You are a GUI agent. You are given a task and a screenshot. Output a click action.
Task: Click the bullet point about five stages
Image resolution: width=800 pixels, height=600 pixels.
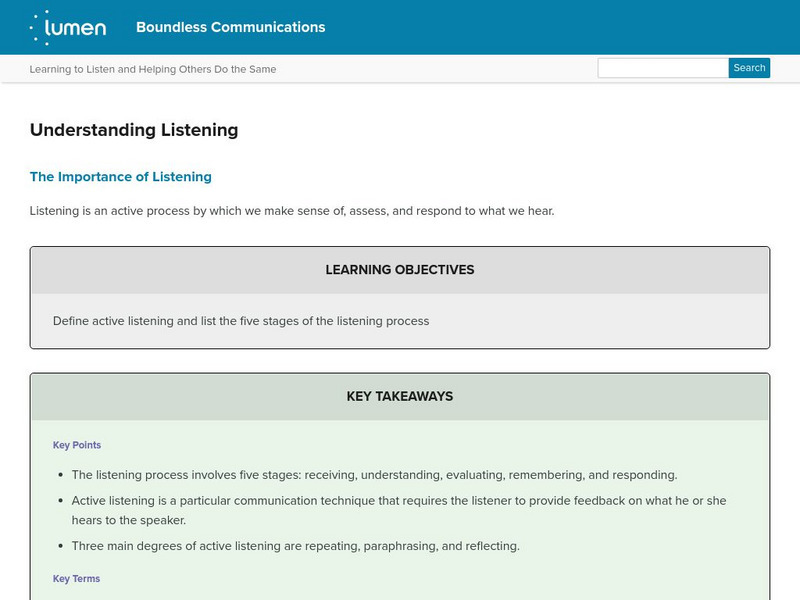(x=374, y=475)
